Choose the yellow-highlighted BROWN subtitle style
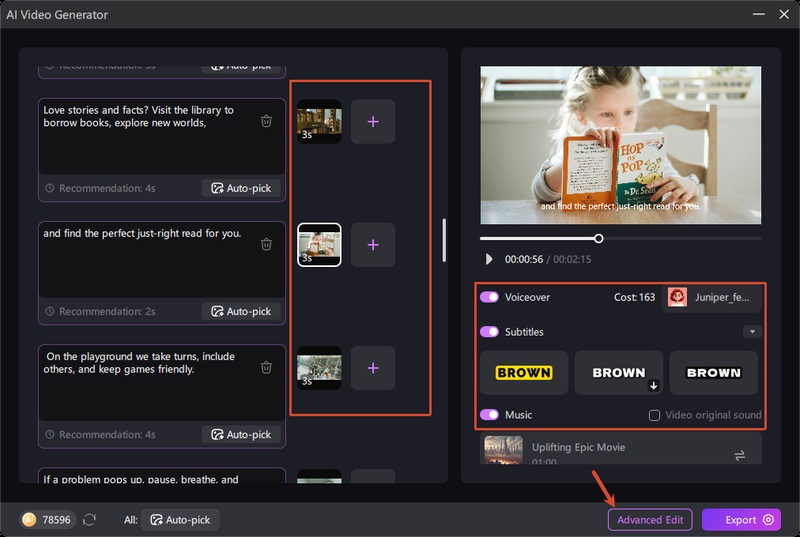 pos(524,373)
